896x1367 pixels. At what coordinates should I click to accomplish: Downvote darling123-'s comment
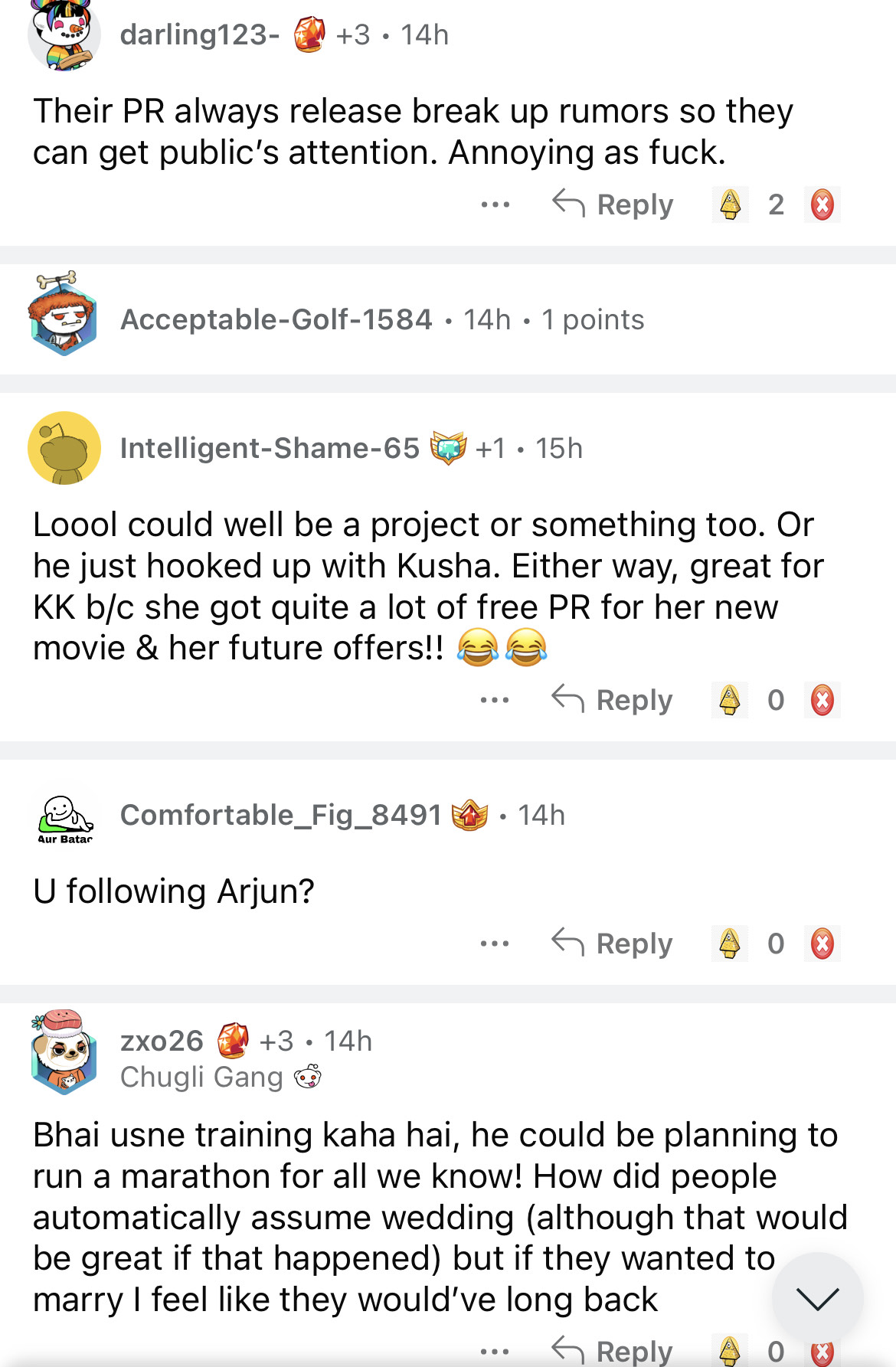click(822, 205)
